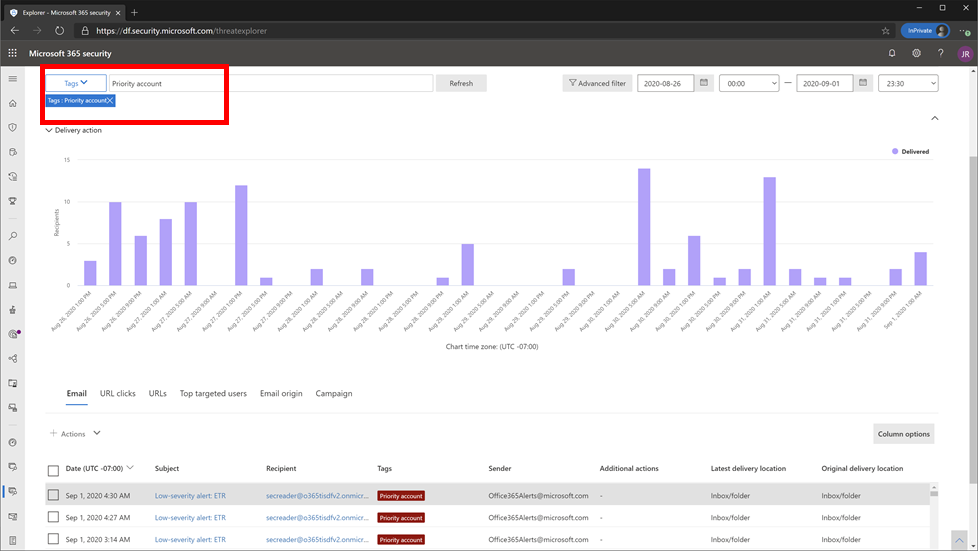Add page to favorites with star icon
This screenshot has height=551, width=978.
pos(885,31)
